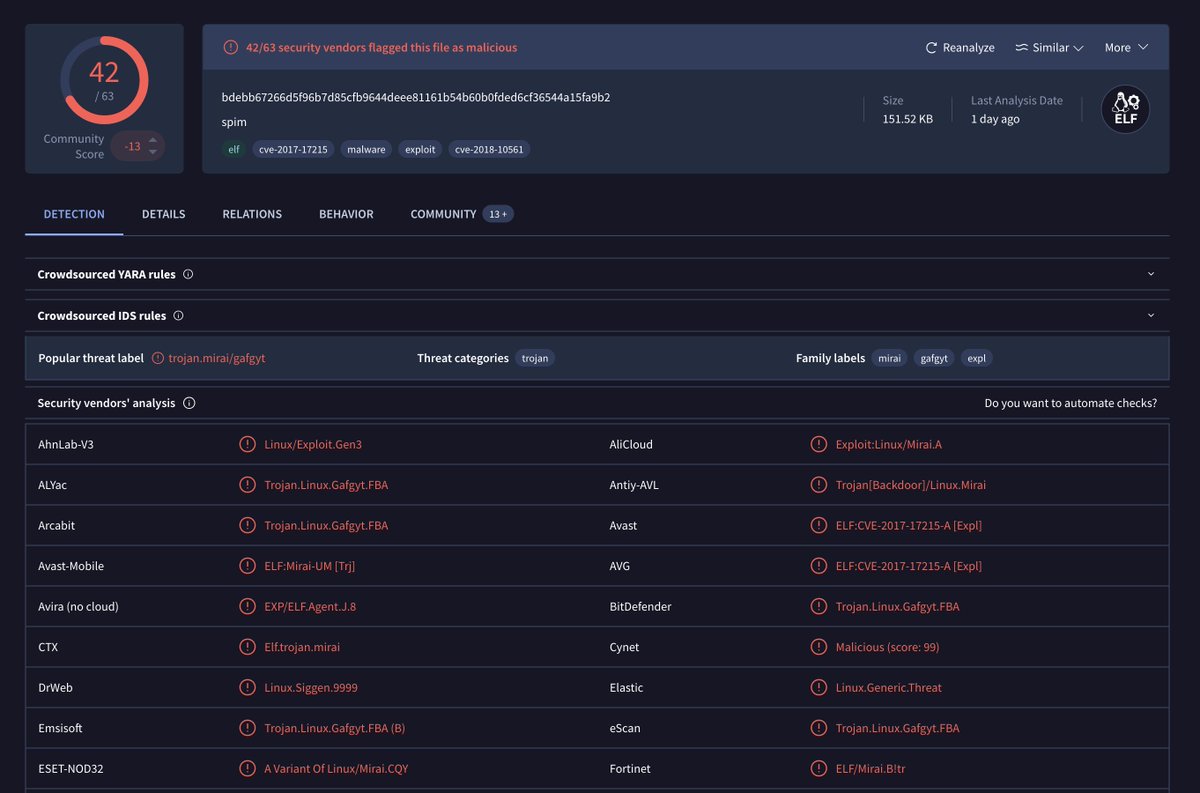Expand Crowdsourced YARA rules section
The height and width of the screenshot is (793, 1200).
point(1150,274)
